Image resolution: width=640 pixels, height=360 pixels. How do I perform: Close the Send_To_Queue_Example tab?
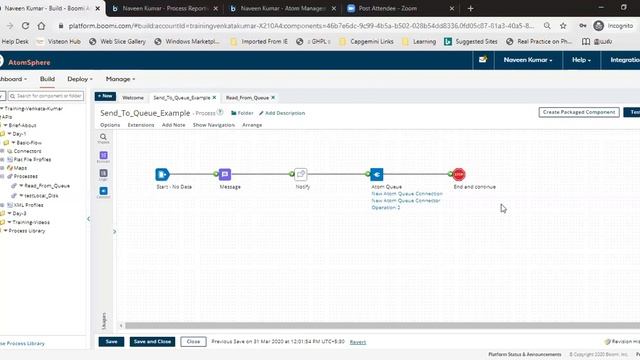214,98
